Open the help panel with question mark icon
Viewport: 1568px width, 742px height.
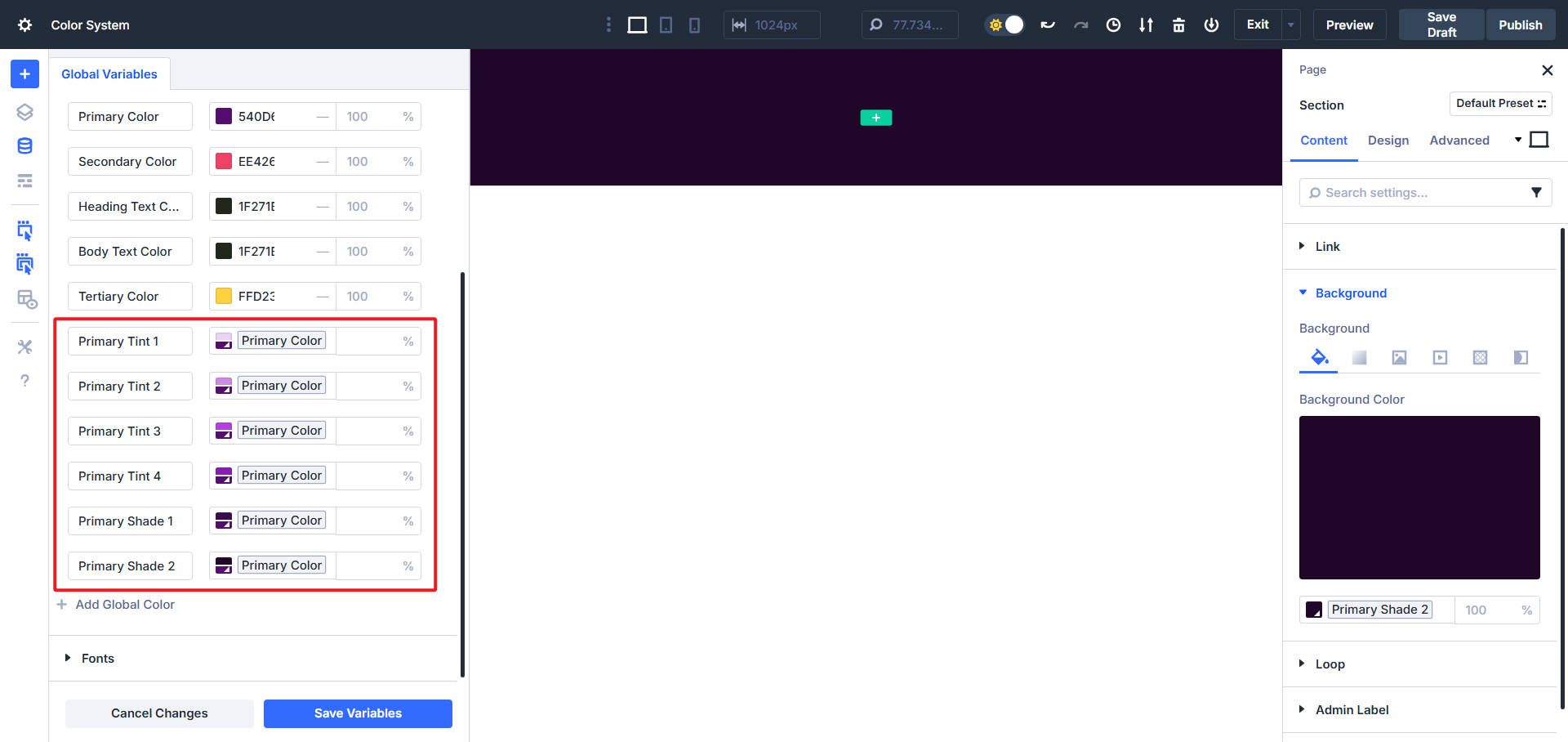click(24, 381)
